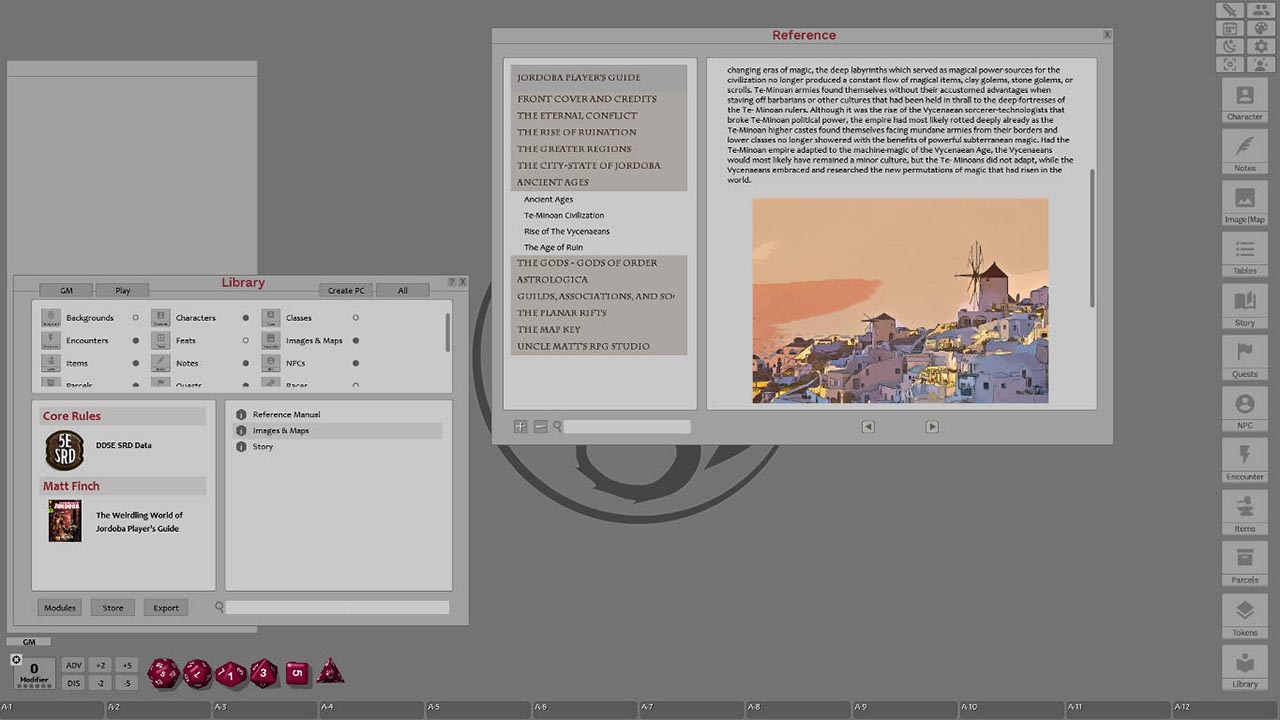Open the Character sheet panel

(x=1244, y=100)
